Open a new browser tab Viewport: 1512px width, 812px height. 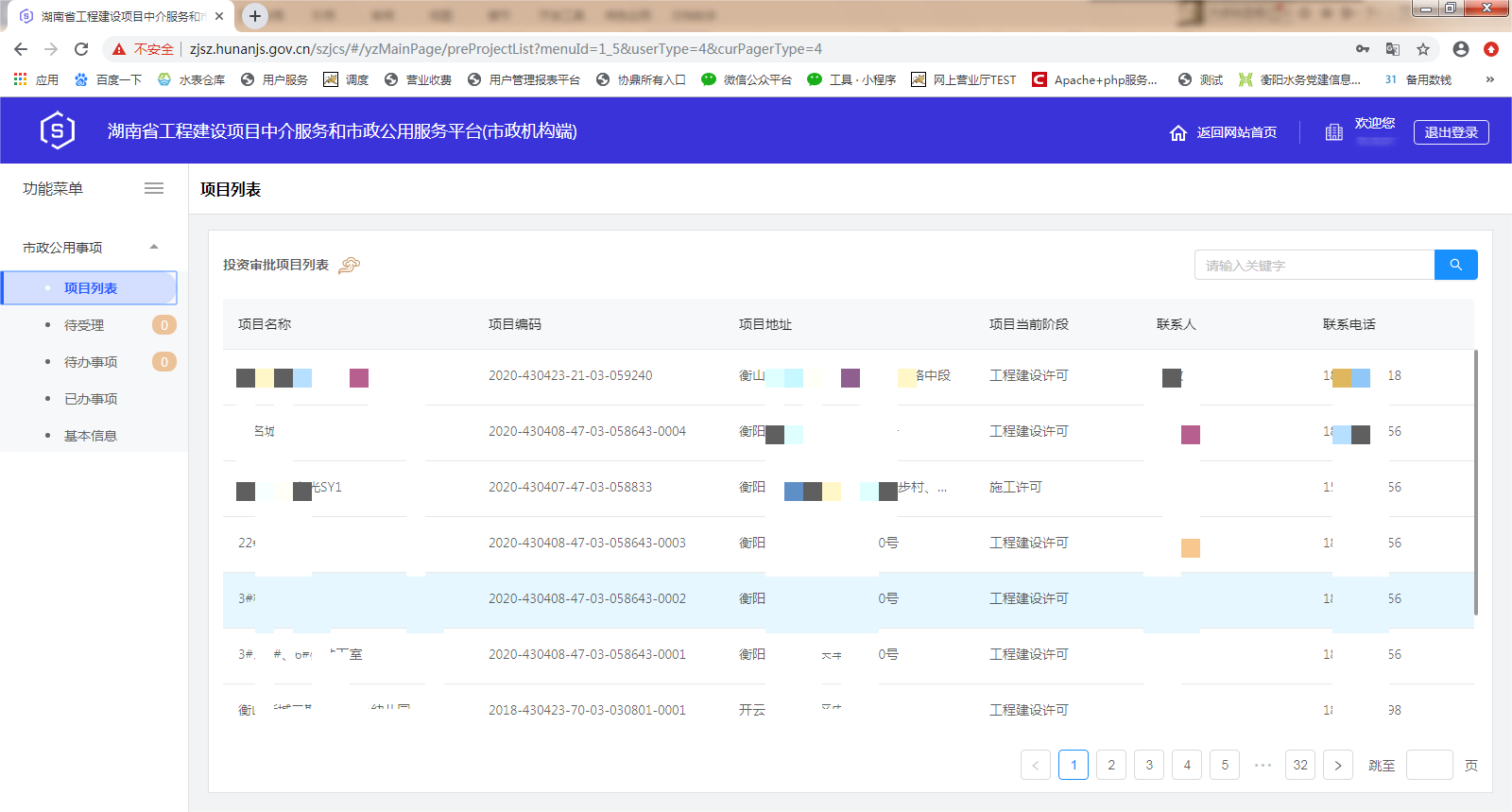(x=254, y=16)
